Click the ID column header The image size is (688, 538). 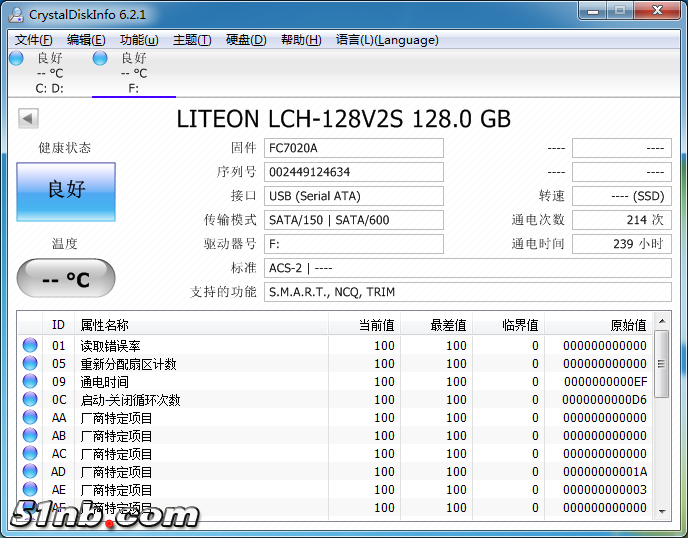point(58,325)
